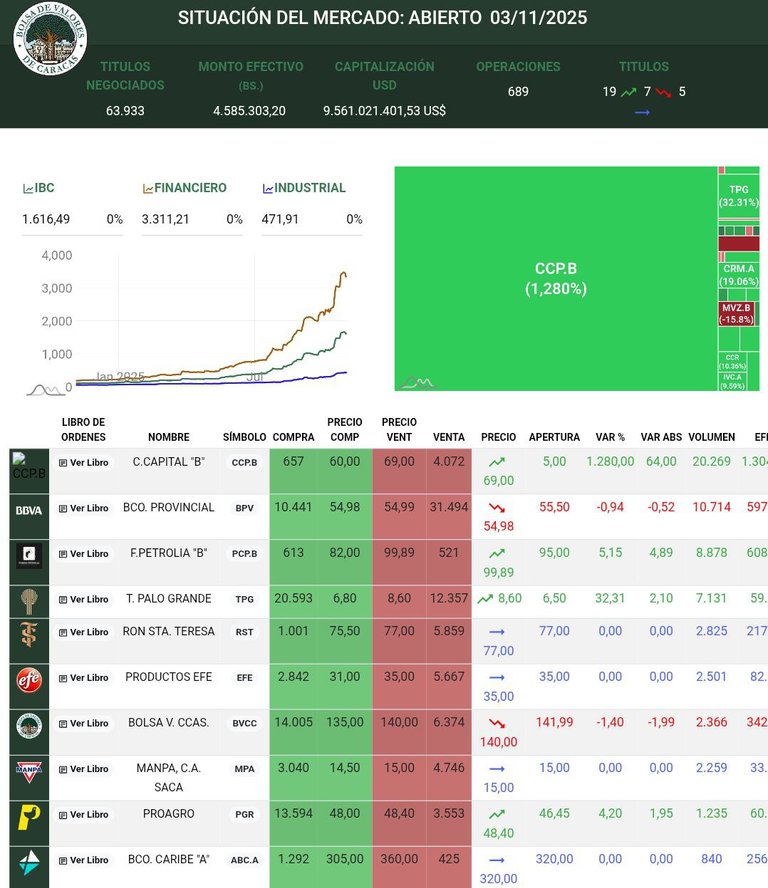Open Ver Libro for T. PALO GRANDE
The width and height of the screenshot is (768, 888).
click(84, 599)
